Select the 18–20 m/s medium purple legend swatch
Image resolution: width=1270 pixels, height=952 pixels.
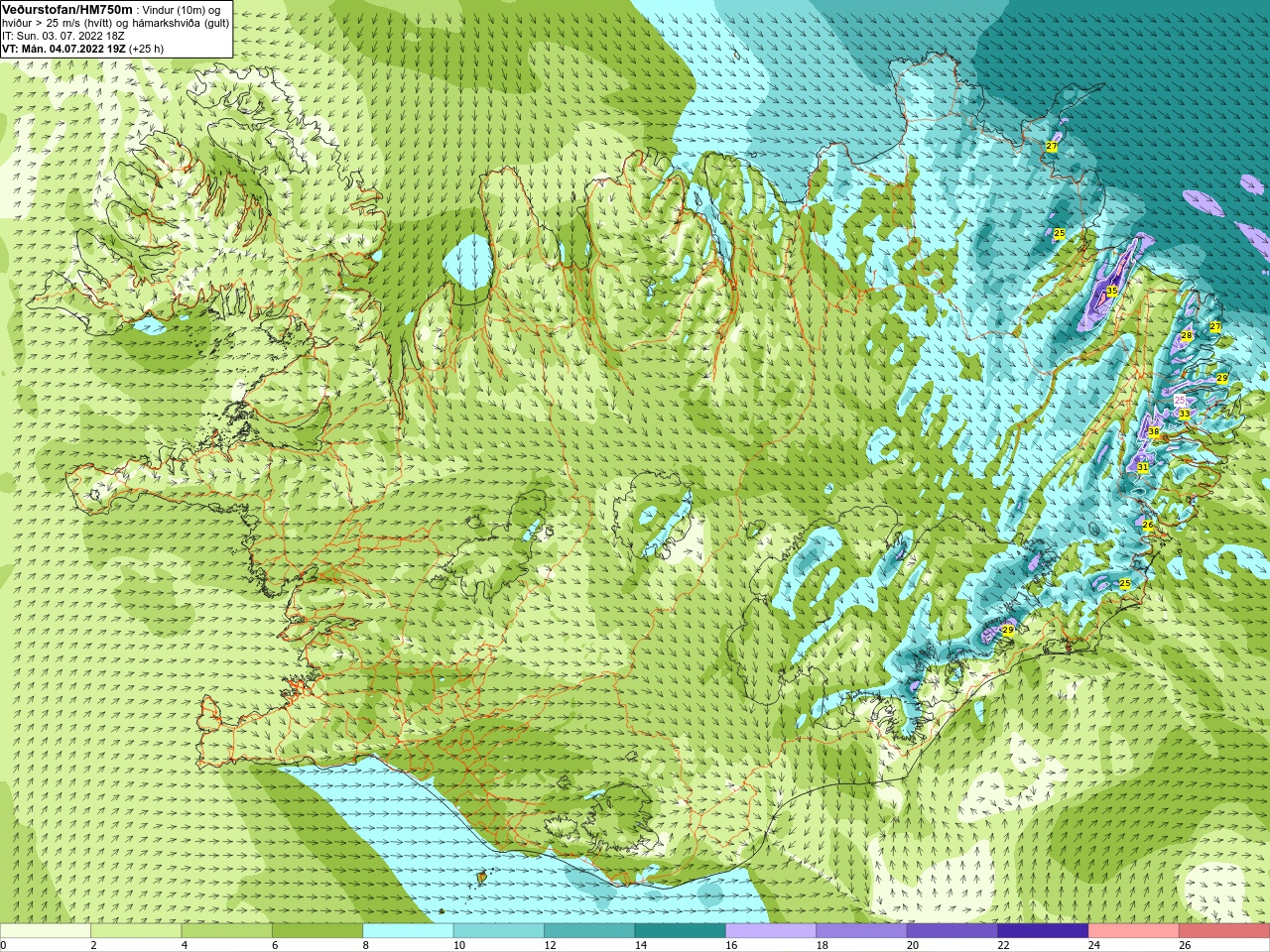point(861,931)
